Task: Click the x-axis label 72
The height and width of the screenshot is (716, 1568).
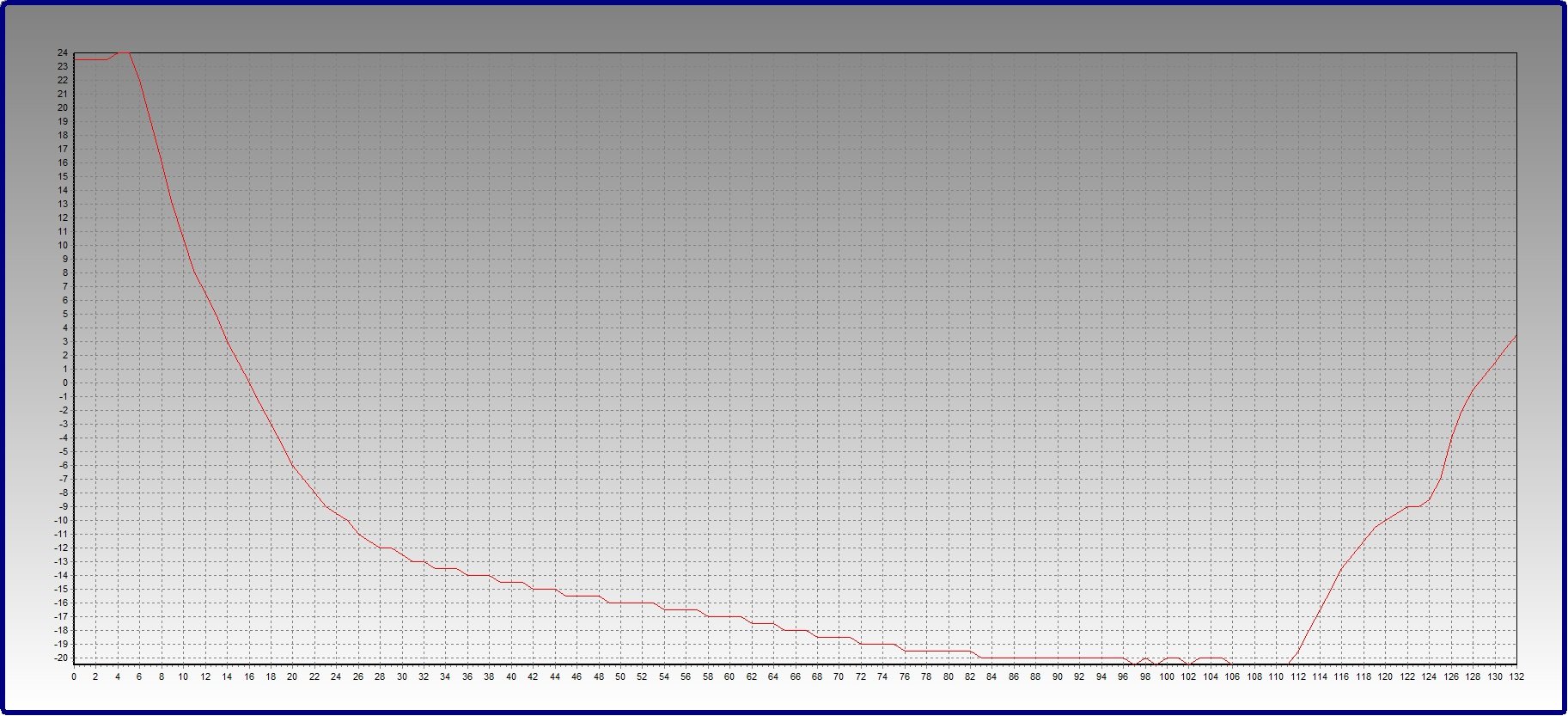Action: point(861,677)
